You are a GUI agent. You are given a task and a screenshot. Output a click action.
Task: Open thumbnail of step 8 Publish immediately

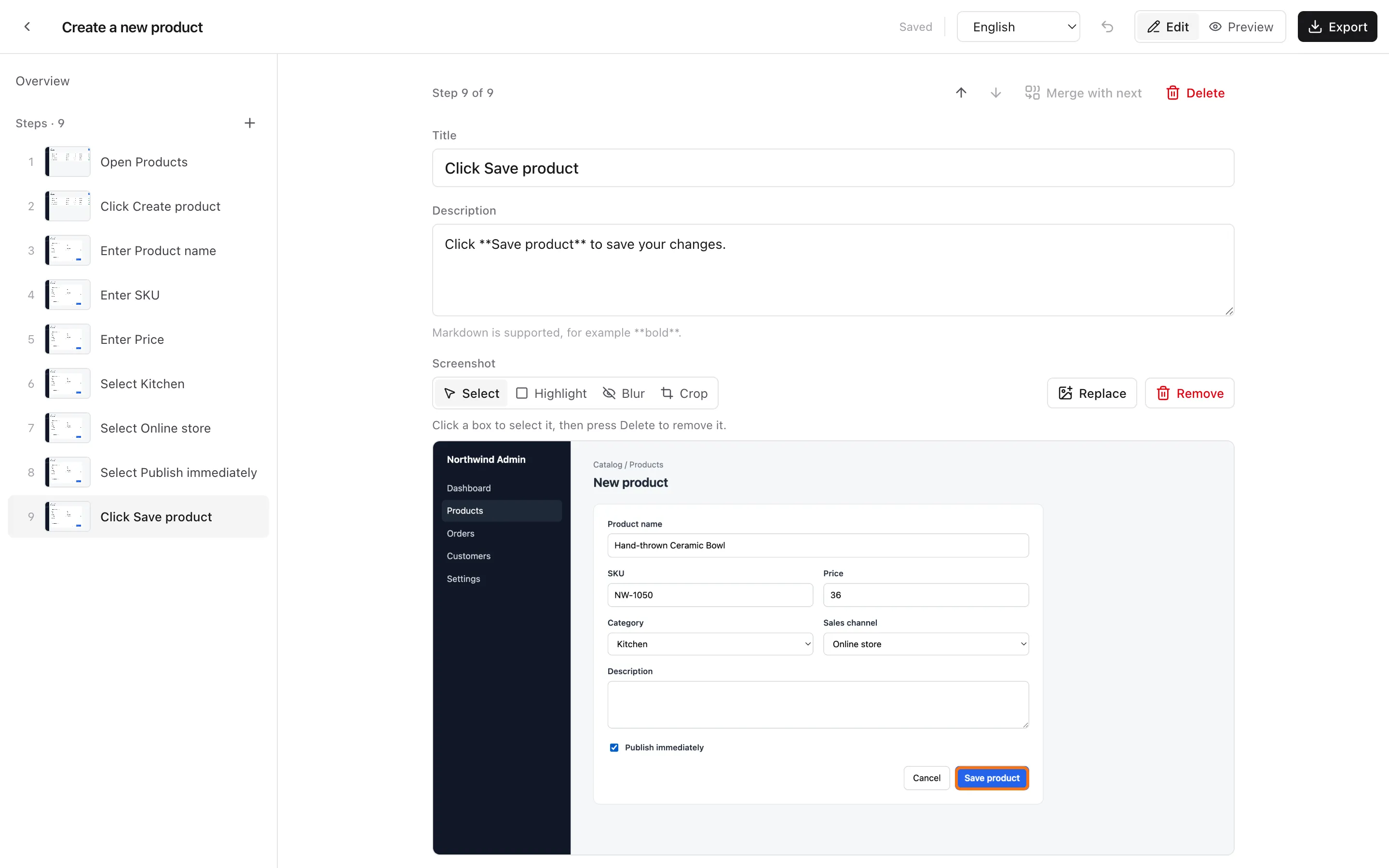(68, 472)
